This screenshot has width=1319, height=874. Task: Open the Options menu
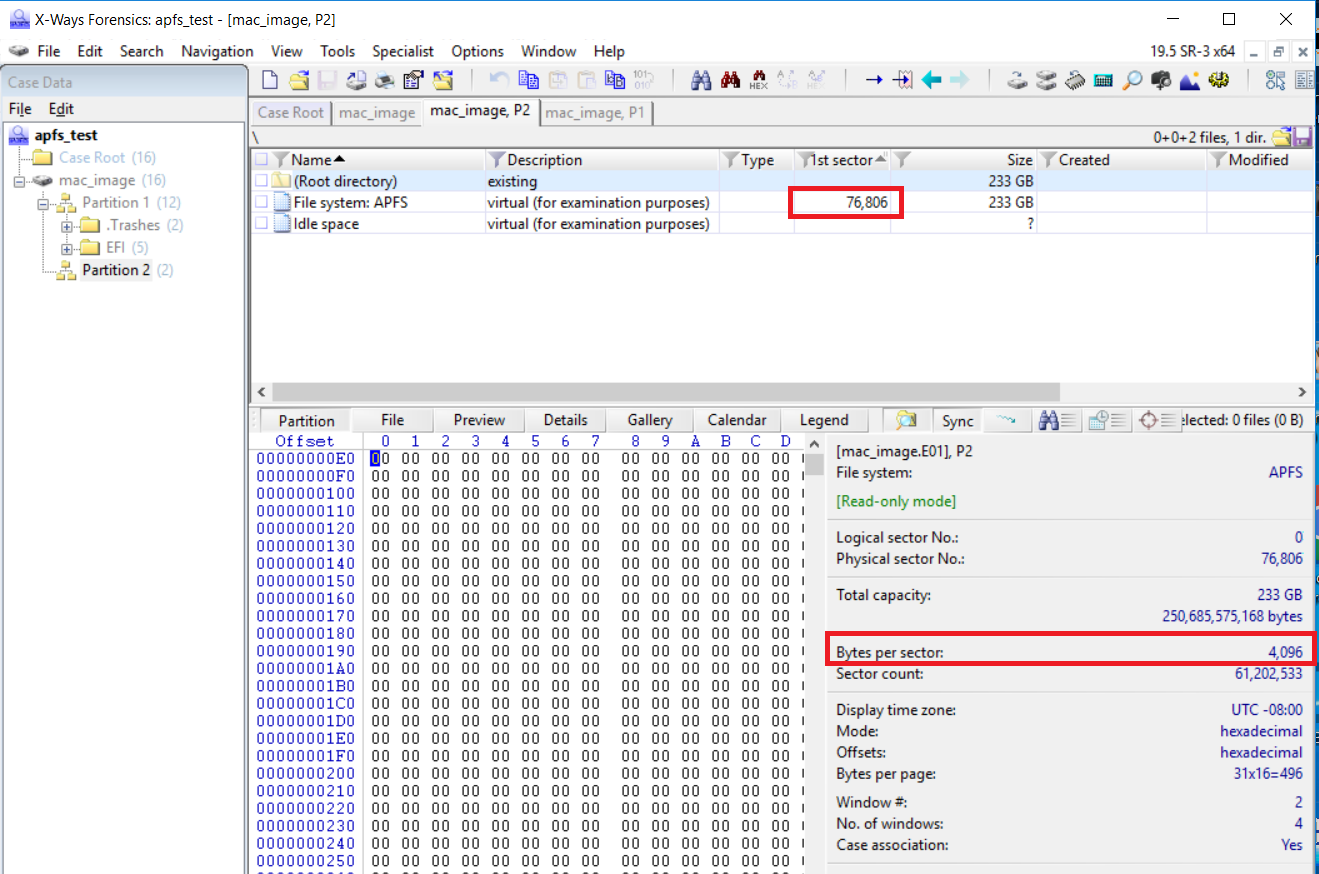[477, 51]
